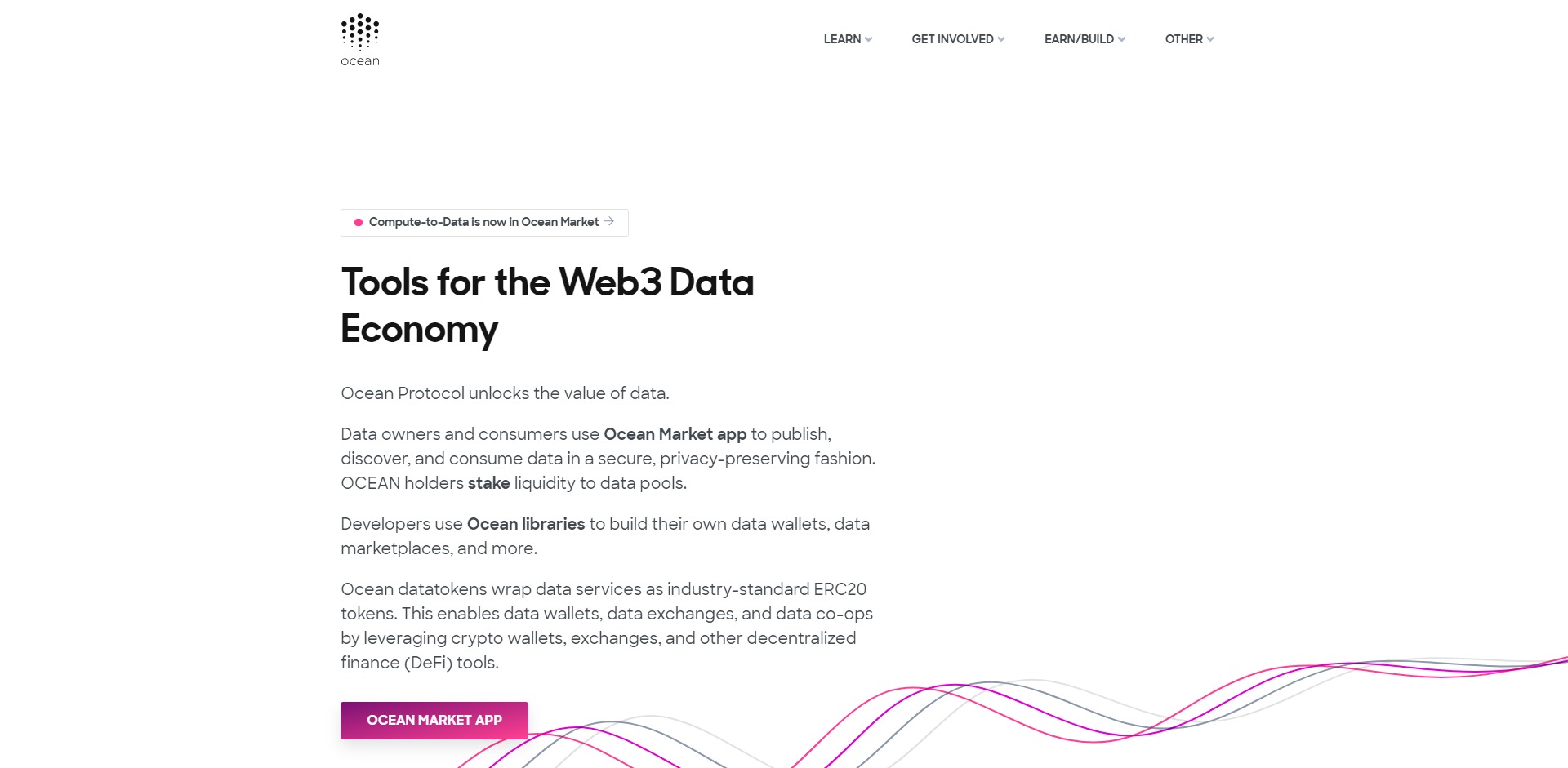Click the "Tools for the Web3 Data Economy" heading
1568x768 pixels.
(x=547, y=305)
